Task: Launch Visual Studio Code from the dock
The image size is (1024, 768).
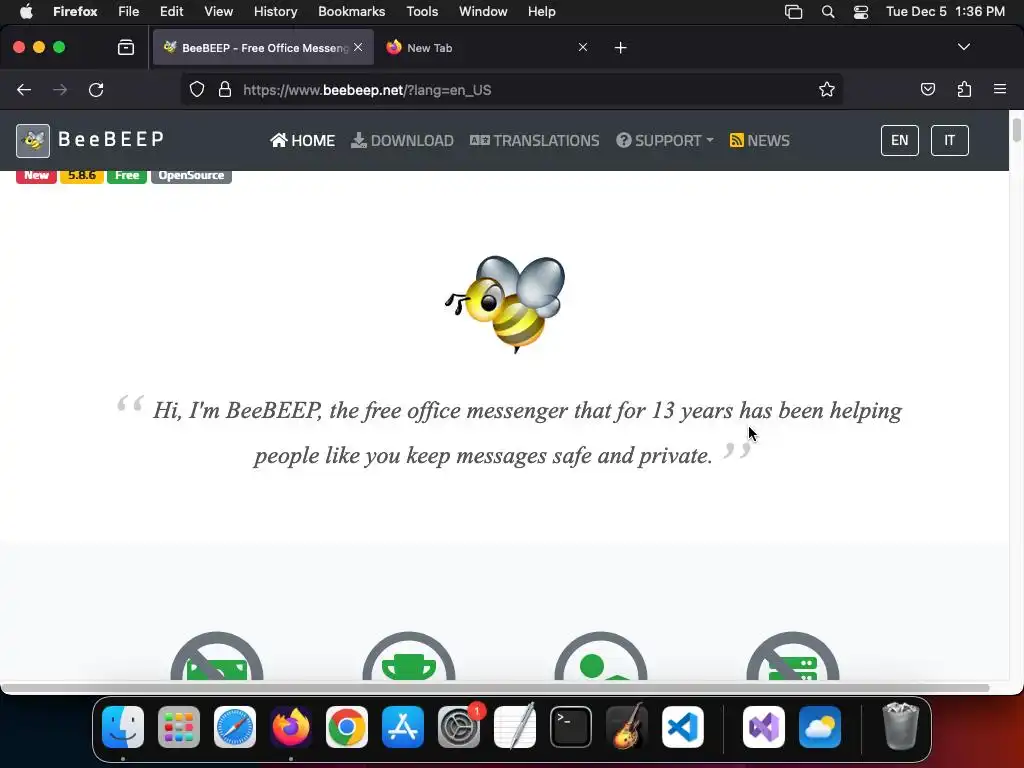Action: pyautogui.click(x=683, y=727)
